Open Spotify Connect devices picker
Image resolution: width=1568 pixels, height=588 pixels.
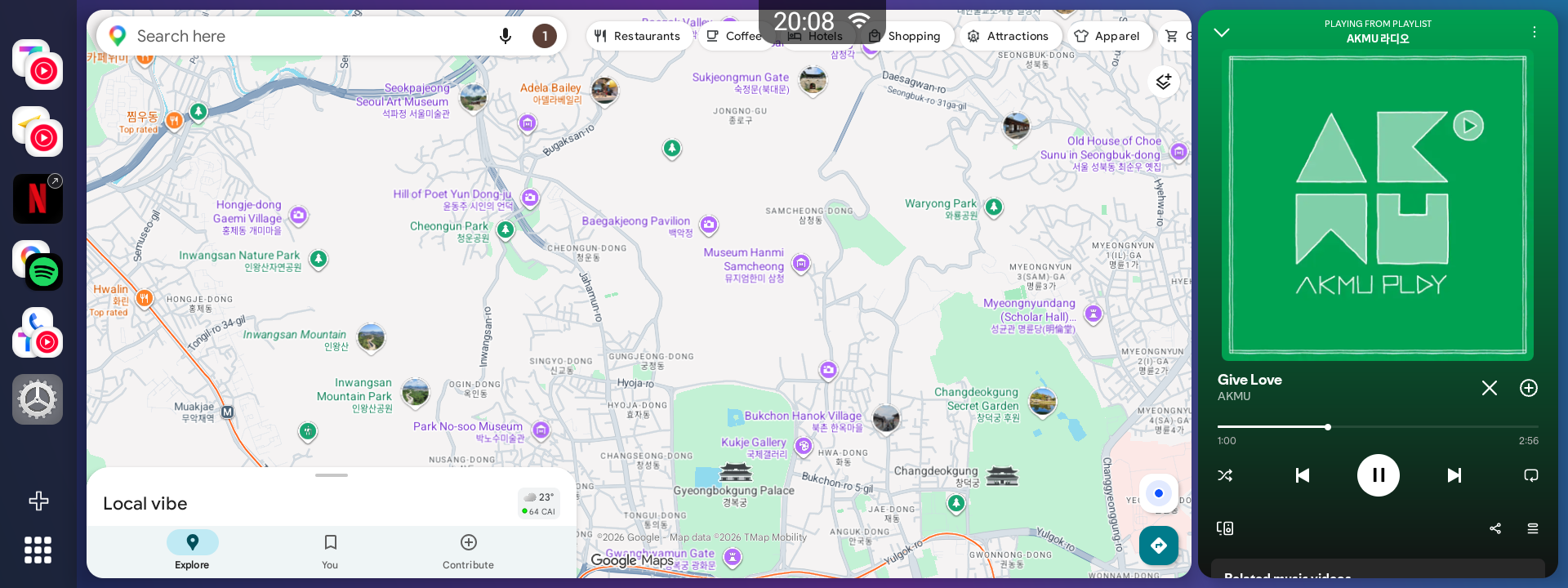point(1225,528)
